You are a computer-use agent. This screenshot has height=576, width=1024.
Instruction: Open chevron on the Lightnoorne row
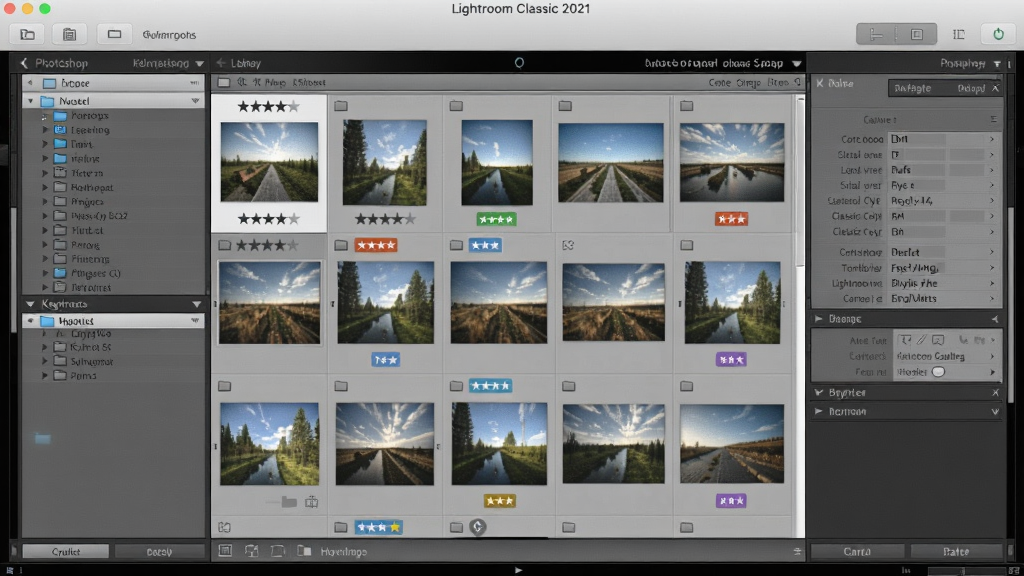992,283
